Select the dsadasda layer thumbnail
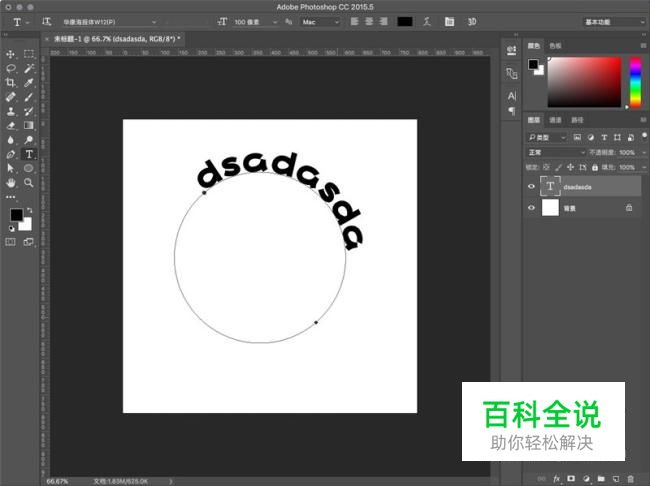 coord(550,186)
